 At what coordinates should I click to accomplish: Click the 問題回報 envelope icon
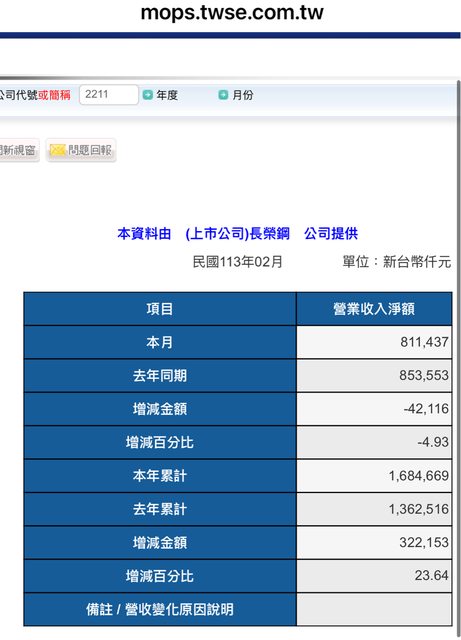tap(58, 150)
